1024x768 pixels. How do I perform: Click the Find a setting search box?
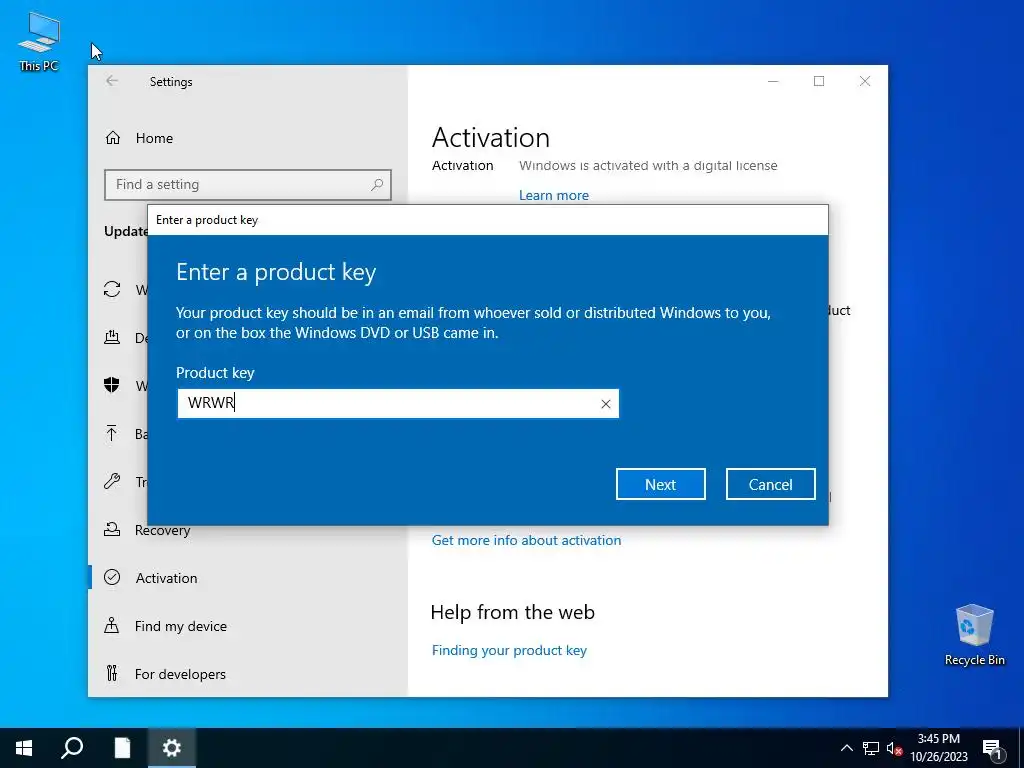pyautogui.click(x=248, y=185)
